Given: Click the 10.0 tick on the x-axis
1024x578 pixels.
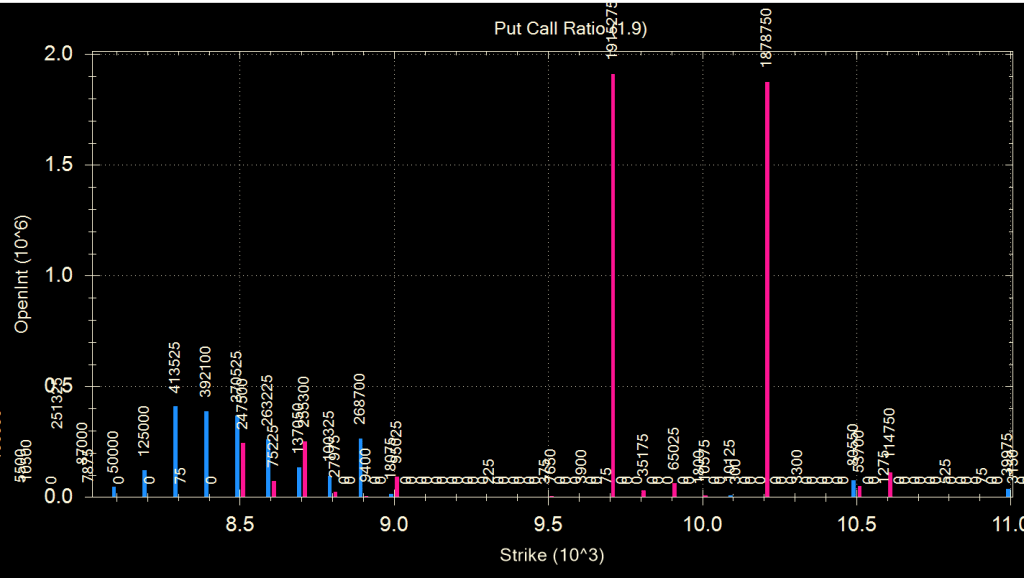Looking at the screenshot, I should 703,523.
